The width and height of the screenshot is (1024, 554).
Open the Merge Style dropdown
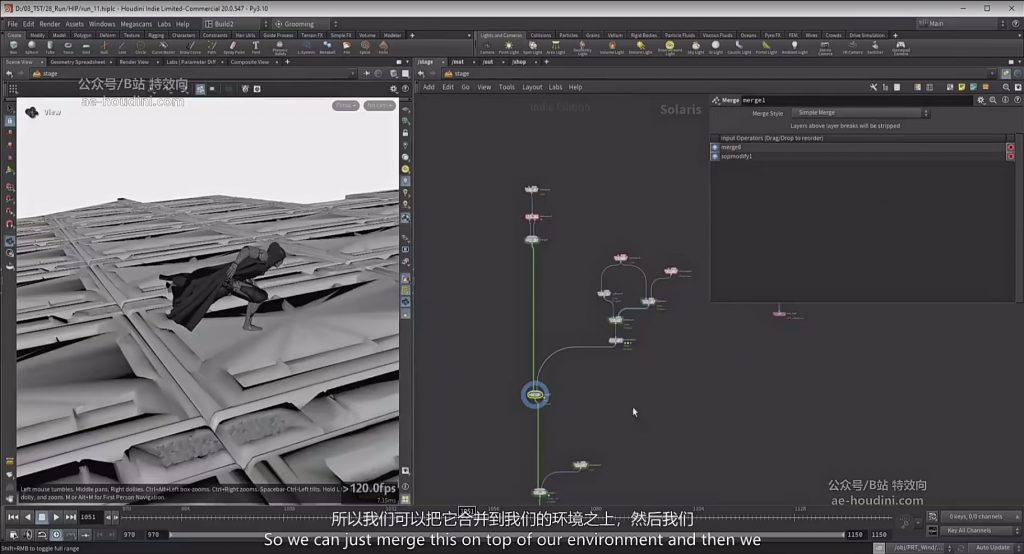tap(861, 113)
